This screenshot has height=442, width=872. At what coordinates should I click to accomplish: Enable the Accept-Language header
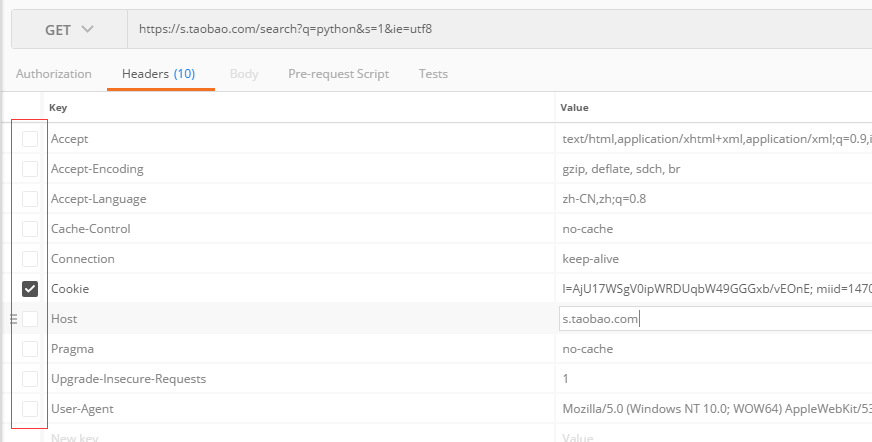[x=30, y=199]
